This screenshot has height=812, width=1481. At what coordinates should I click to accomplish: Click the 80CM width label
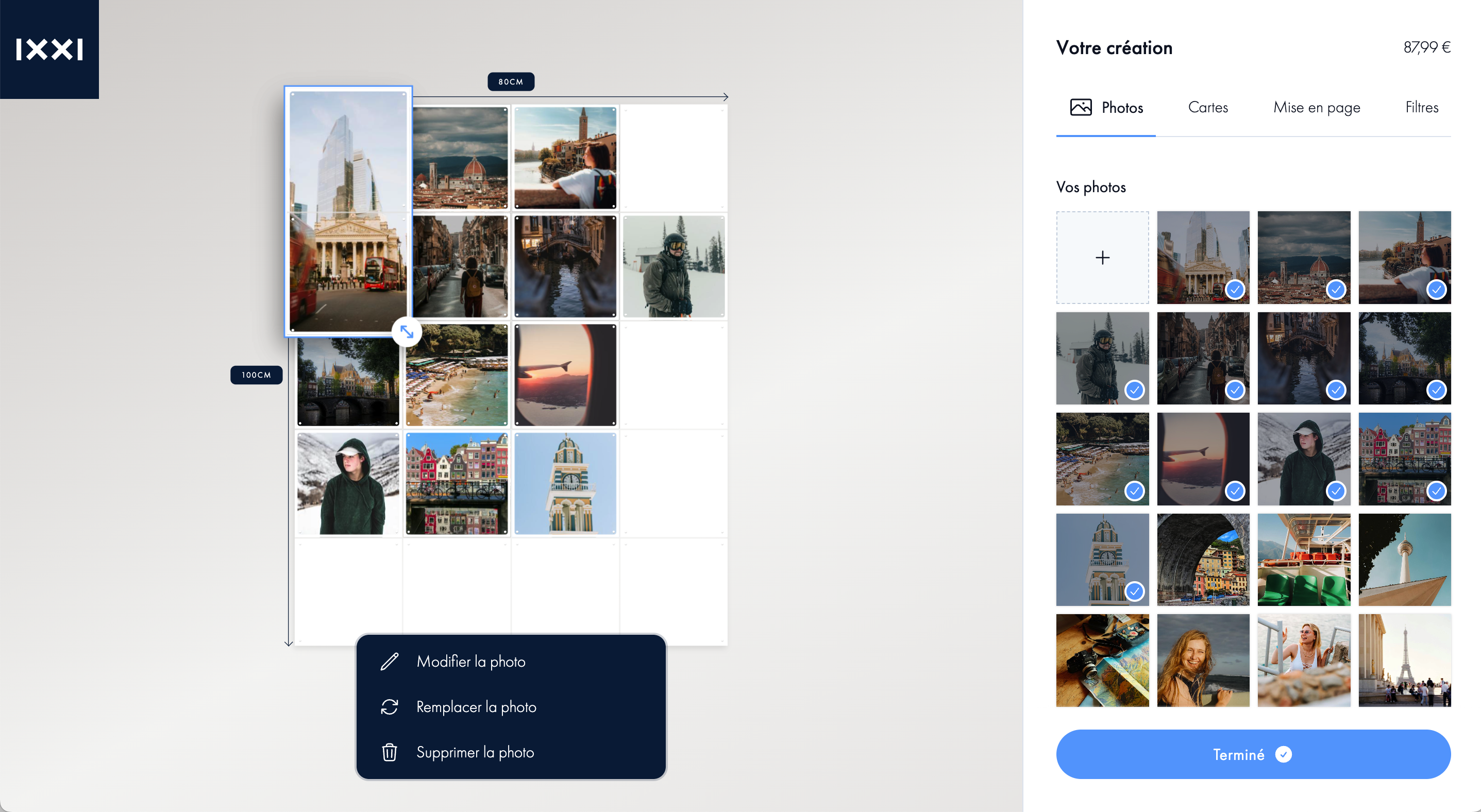[511, 81]
